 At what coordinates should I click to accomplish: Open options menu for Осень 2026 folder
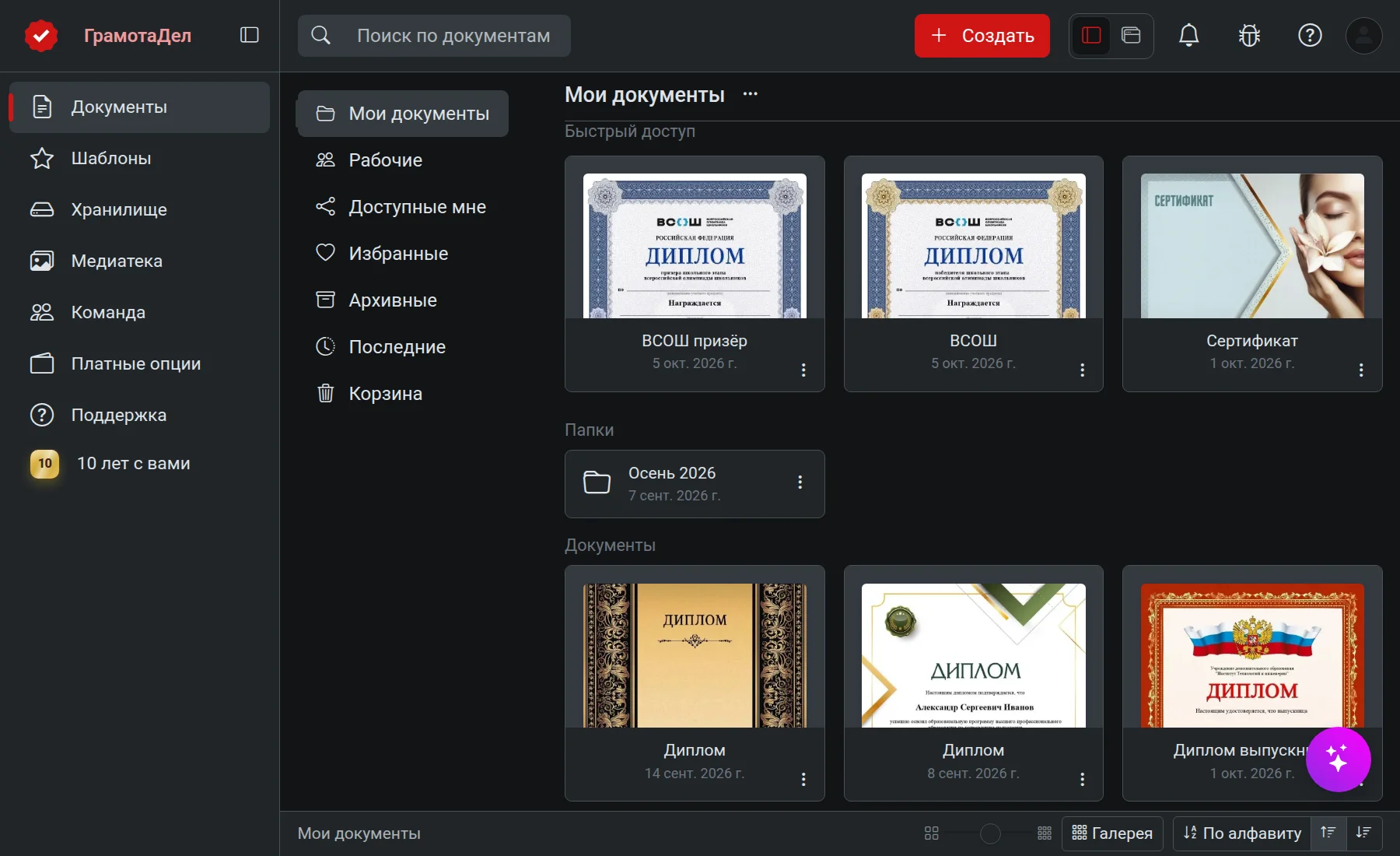tap(800, 482)
